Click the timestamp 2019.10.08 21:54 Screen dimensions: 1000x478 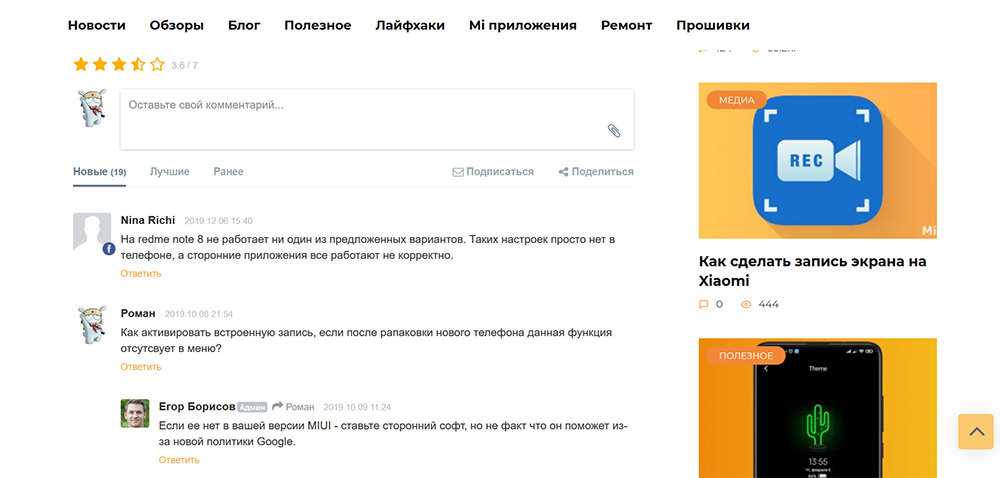click(199, 314)
